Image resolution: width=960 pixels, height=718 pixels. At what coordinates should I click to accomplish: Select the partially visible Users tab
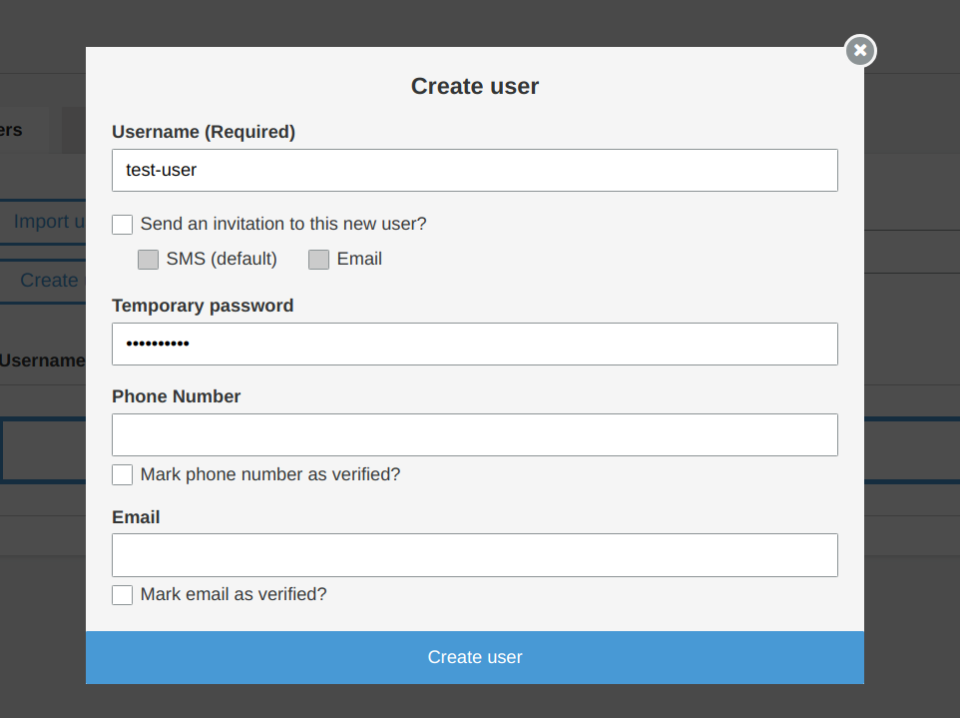tap(14, 130)
